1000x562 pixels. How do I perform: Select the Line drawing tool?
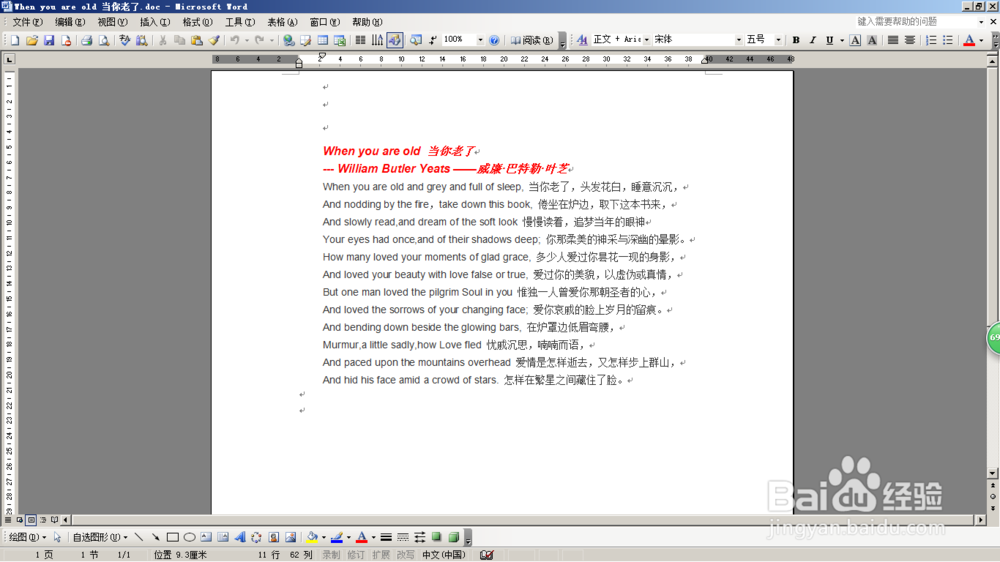pos(139,537)
